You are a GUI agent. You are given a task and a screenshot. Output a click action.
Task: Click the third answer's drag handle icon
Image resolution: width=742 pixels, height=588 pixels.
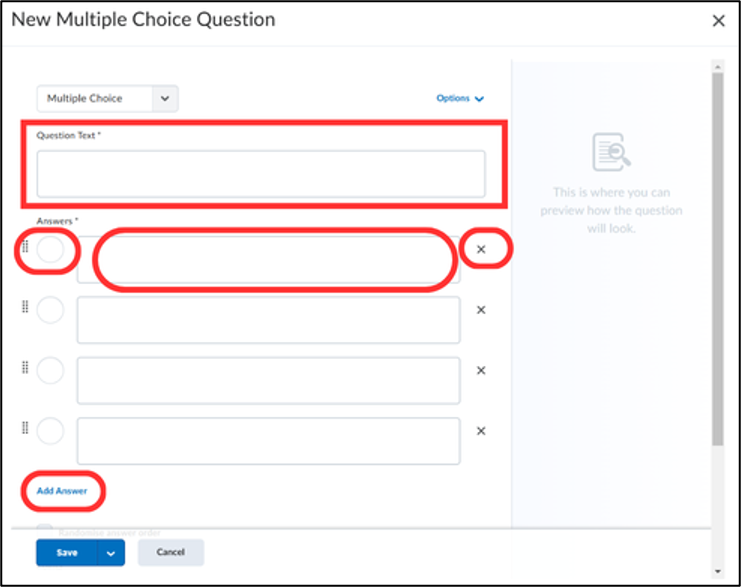pos(25,368)
